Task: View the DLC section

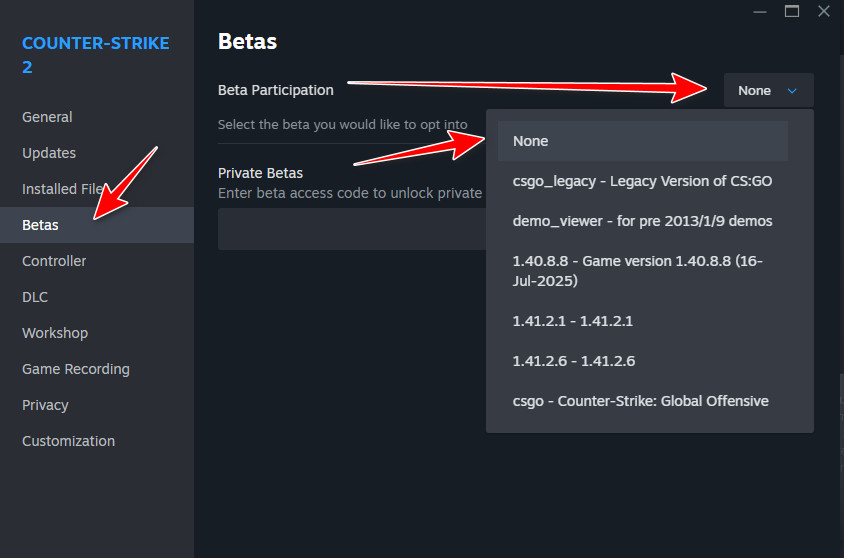Action: (x=35, y=297)
